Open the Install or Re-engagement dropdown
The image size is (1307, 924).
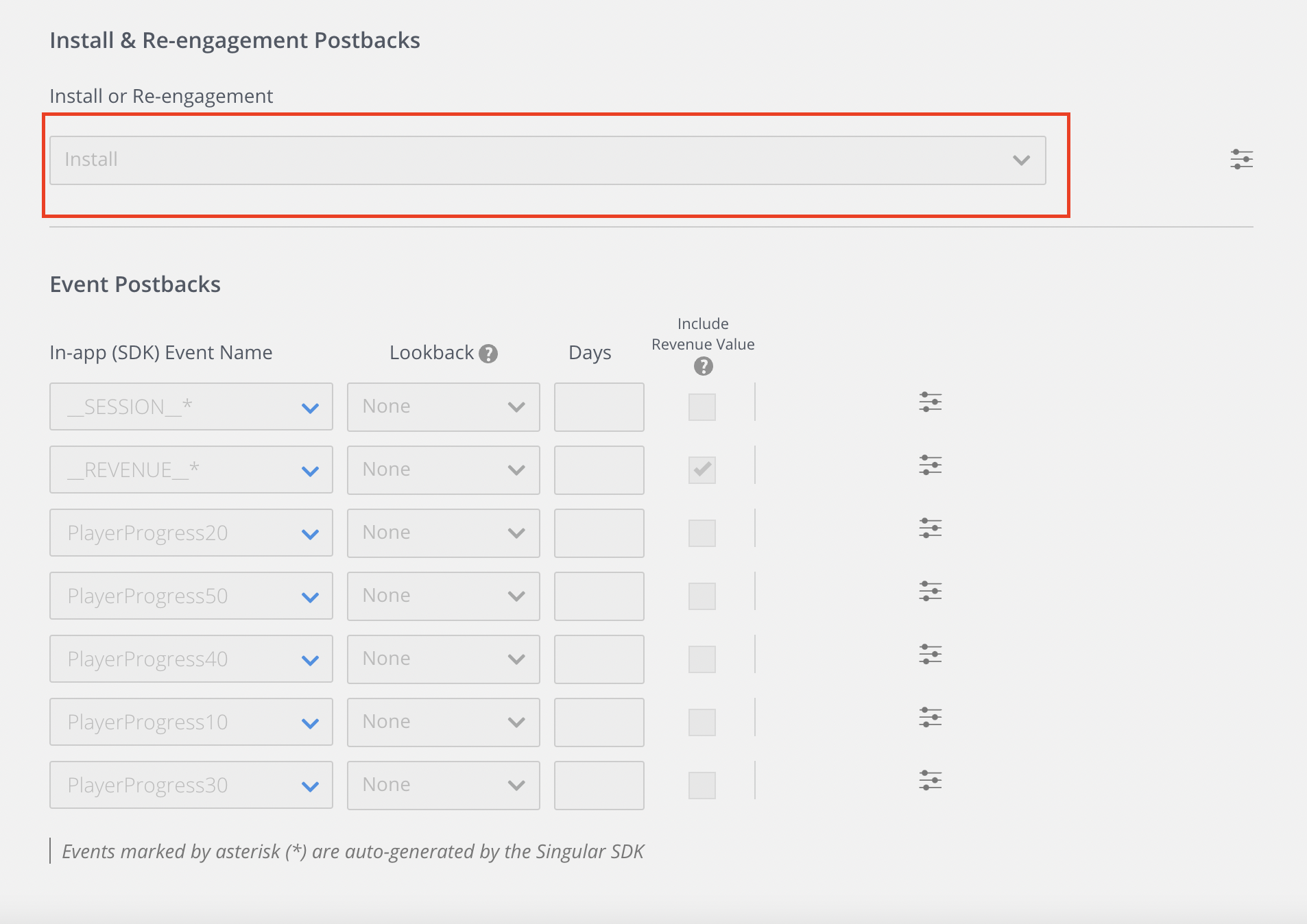click(547, 160)
